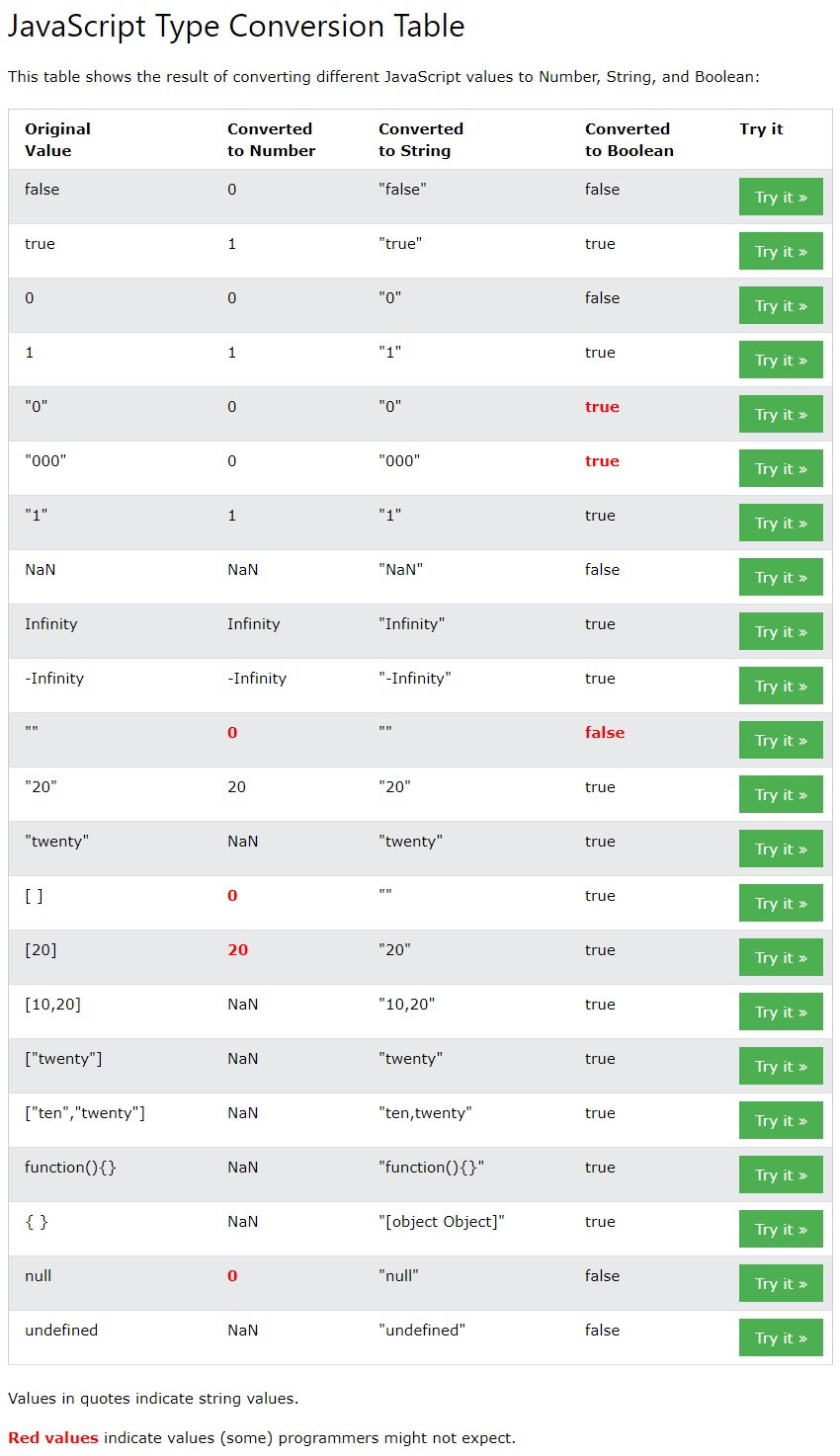Try the "20" string conversion example
Image resolution: width=840 pixels, height=1456 pixels.
tap(780, 795)
